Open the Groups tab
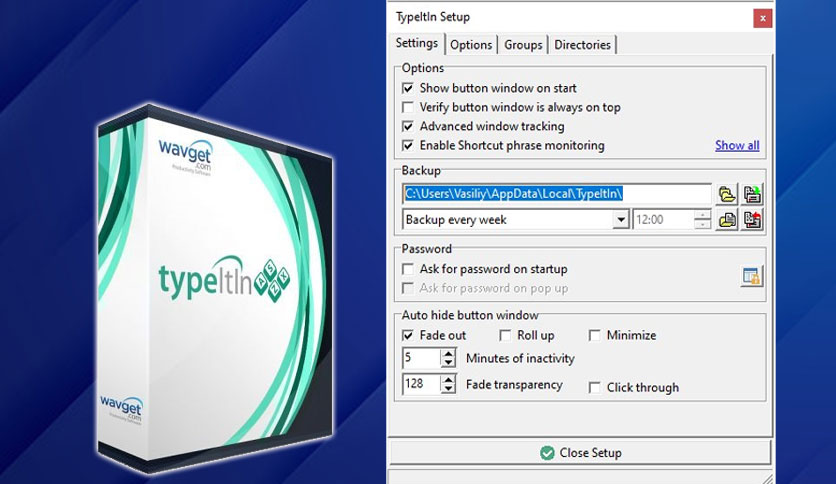Image resolution: width=836 pixels, height=484 pixels. [x=523, y=45]
